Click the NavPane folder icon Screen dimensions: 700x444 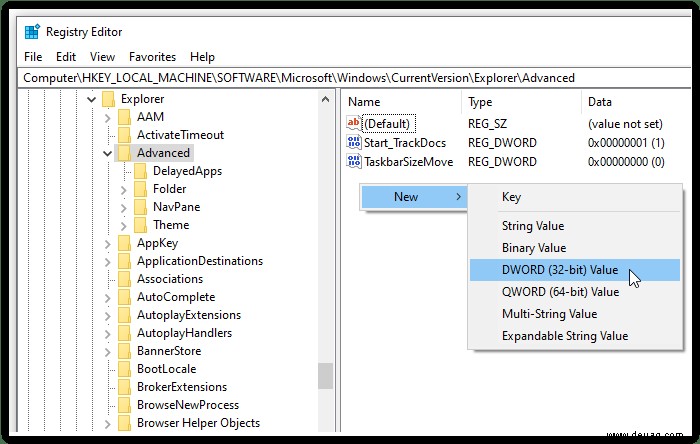[x=141, y=207]
